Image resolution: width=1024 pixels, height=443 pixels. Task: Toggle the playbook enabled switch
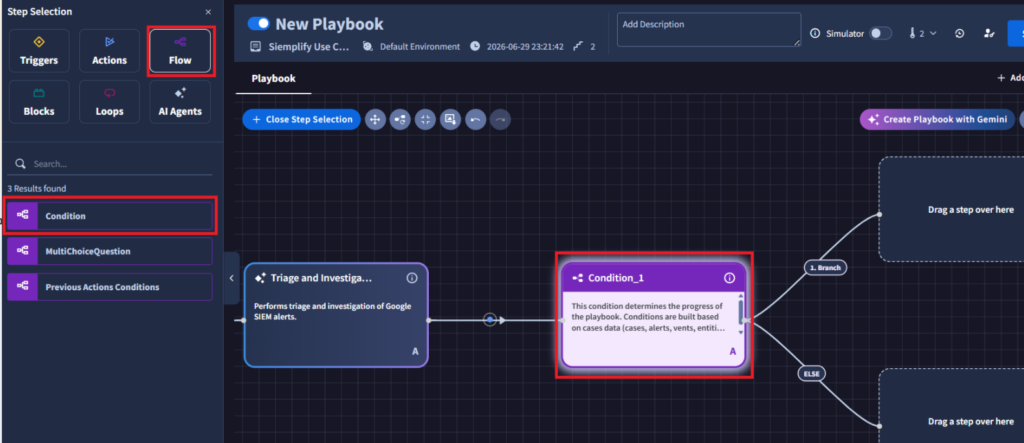[x=259, y=24]
